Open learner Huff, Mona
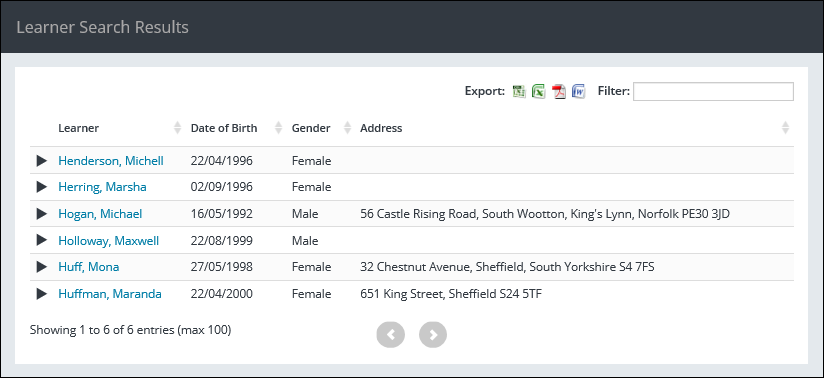The height and width of the screenshot is (378, 824). point(89,267)
